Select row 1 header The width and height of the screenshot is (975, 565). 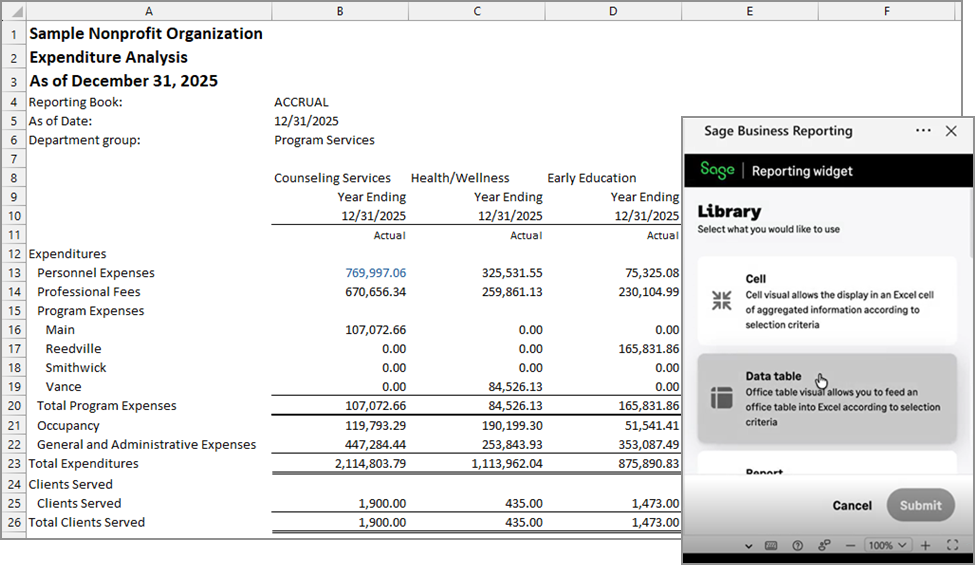(14, 34)
